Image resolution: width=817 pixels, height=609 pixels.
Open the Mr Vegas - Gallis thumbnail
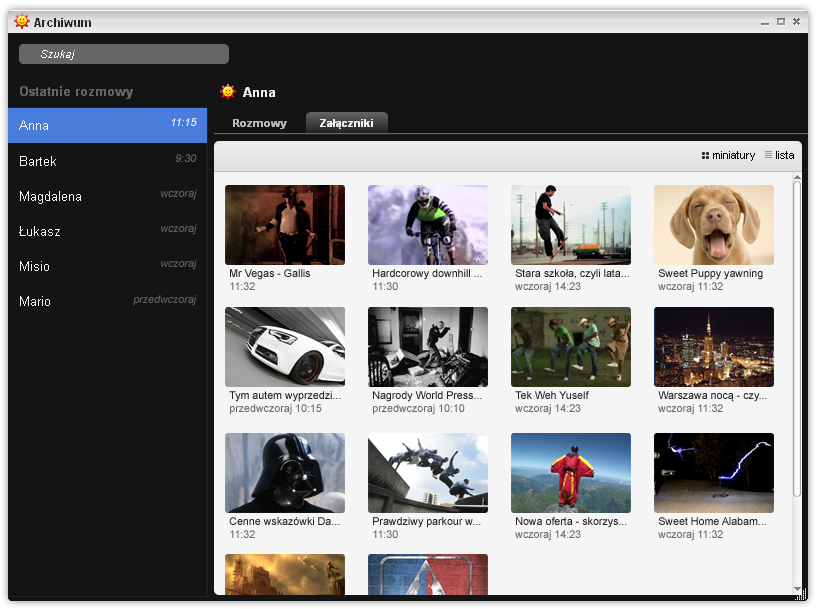tap(285, 225)
